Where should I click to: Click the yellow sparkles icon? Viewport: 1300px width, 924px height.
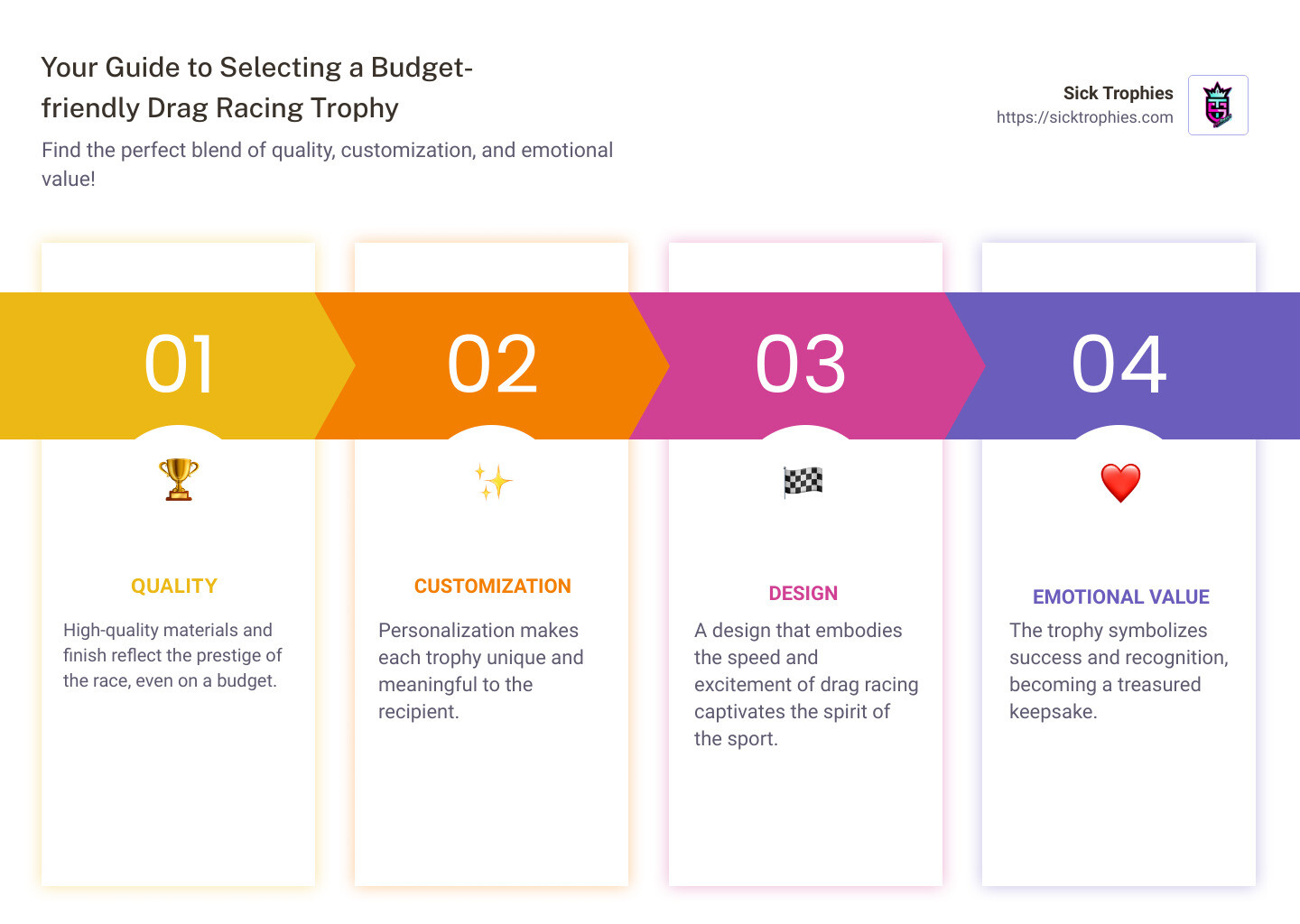(493, 482)
